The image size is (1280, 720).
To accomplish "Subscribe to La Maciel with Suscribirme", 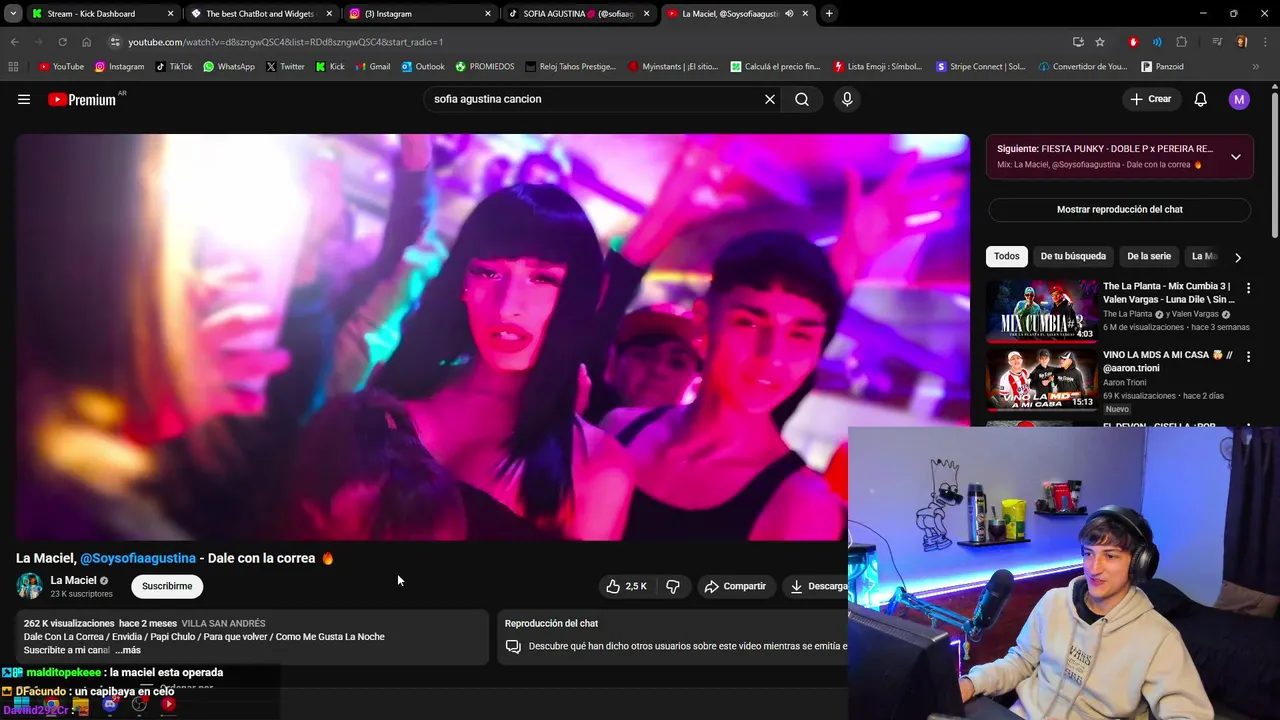I will point(167,586).
